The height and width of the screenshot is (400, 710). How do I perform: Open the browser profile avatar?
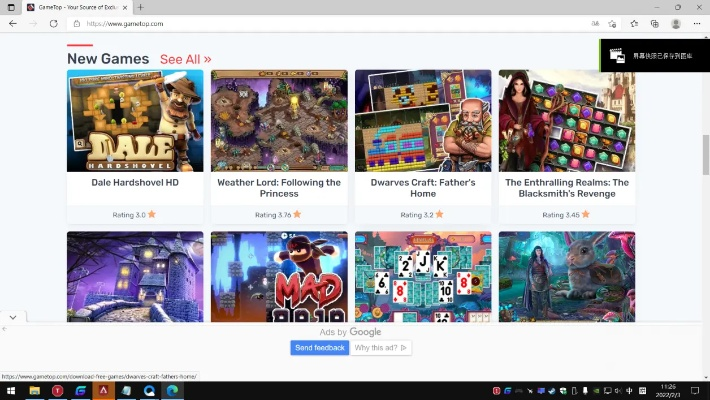[676, 24]
